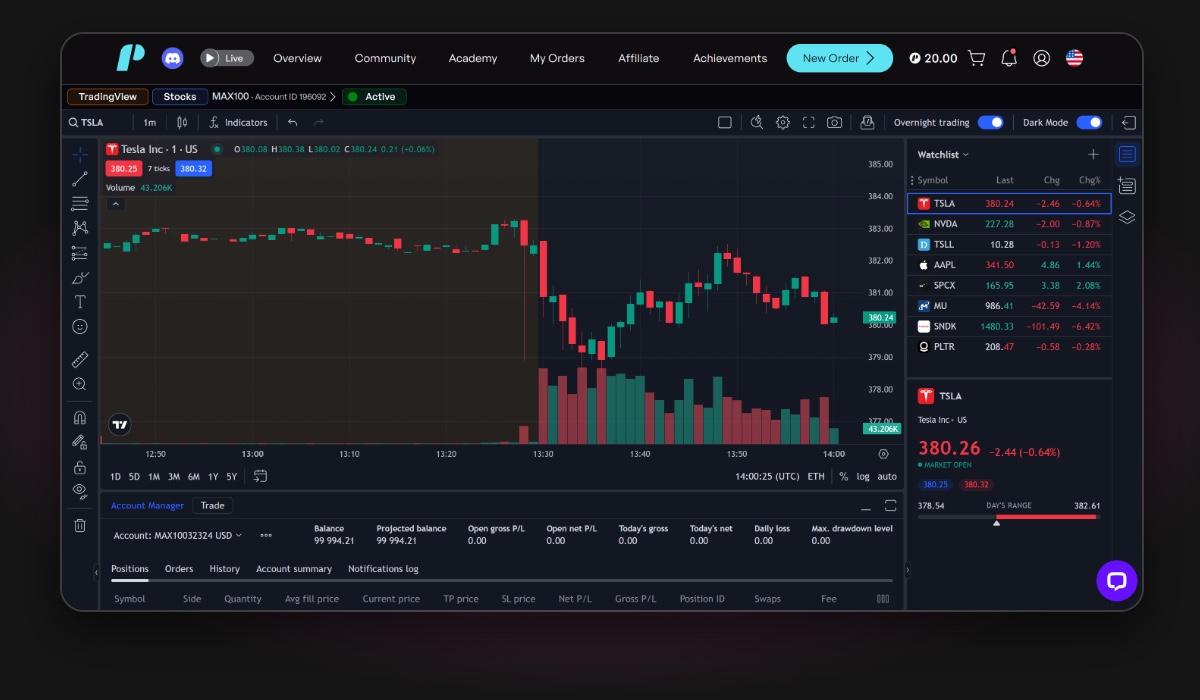The height and width of the screenshot is (700, 1200).
Task: Open the US flag language selector
Action: pos(1074,58)
